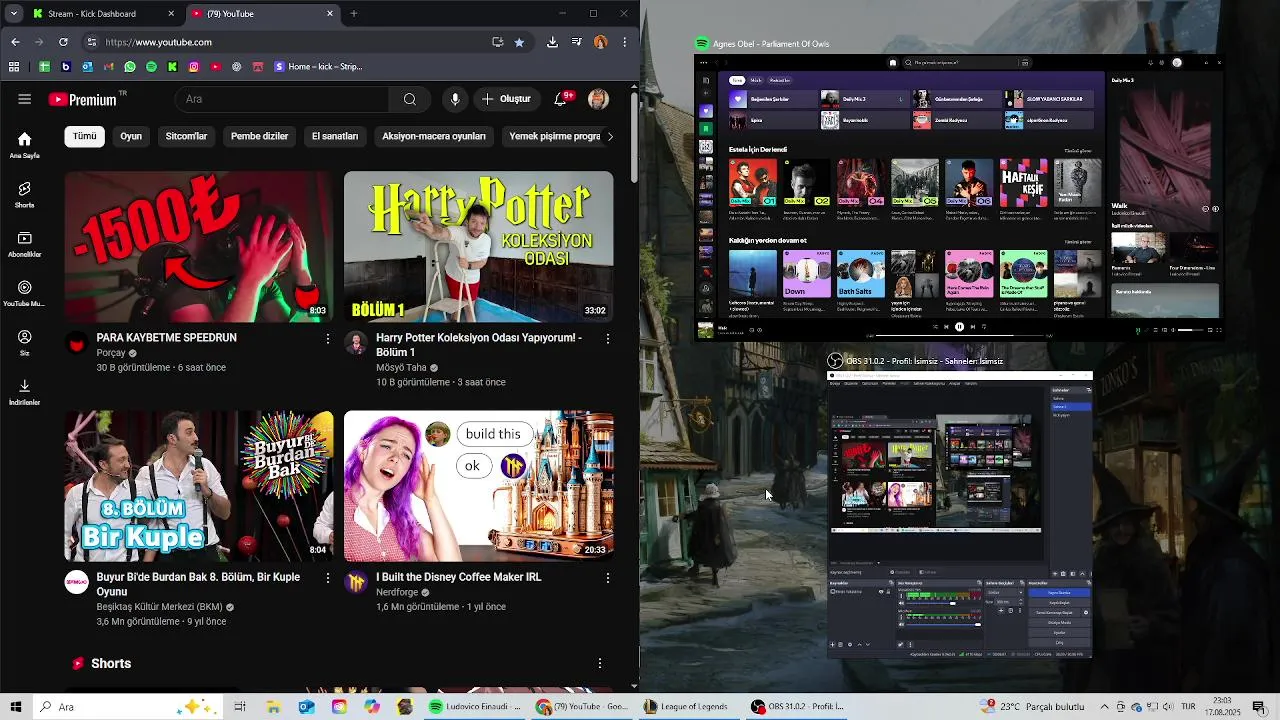Image resolution: width=1280 pixels, height=720 pixels.
Task: Click the Instagram bookmark in bookmarks bar
Action: pyautogui.click(x=194, y=67)
